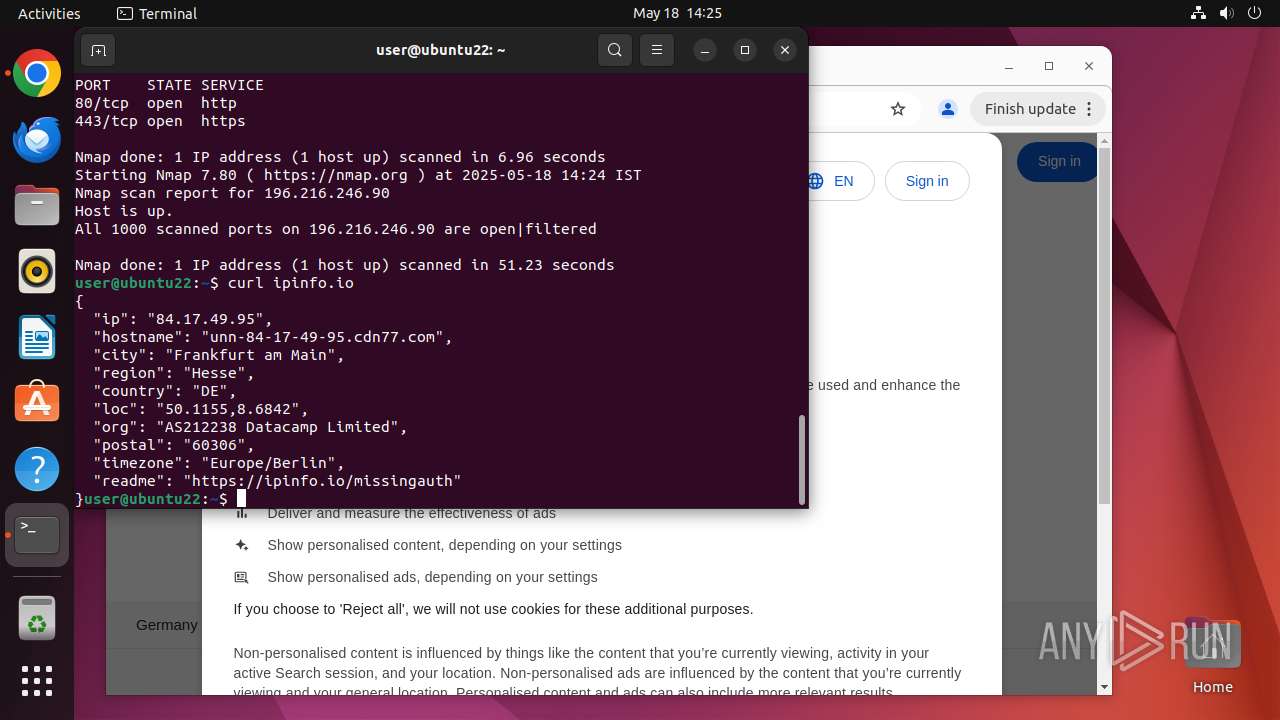Click the "https://ipinfo.io/missingauth" URL text
The width and height of the screenshot is (1280, 720).
321,481
